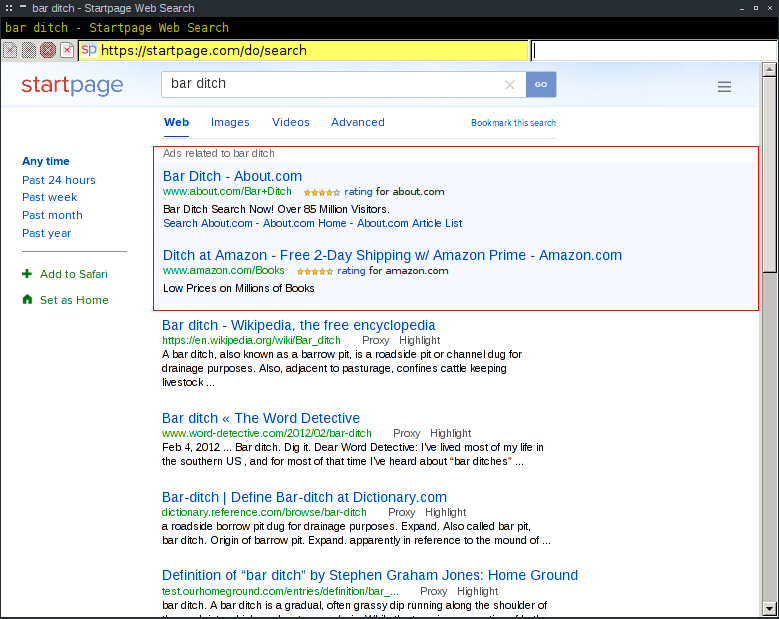This screenshot has width=779, height=619.
Task: Click Highlight for the Word Detective result
Action: point(451,433)
